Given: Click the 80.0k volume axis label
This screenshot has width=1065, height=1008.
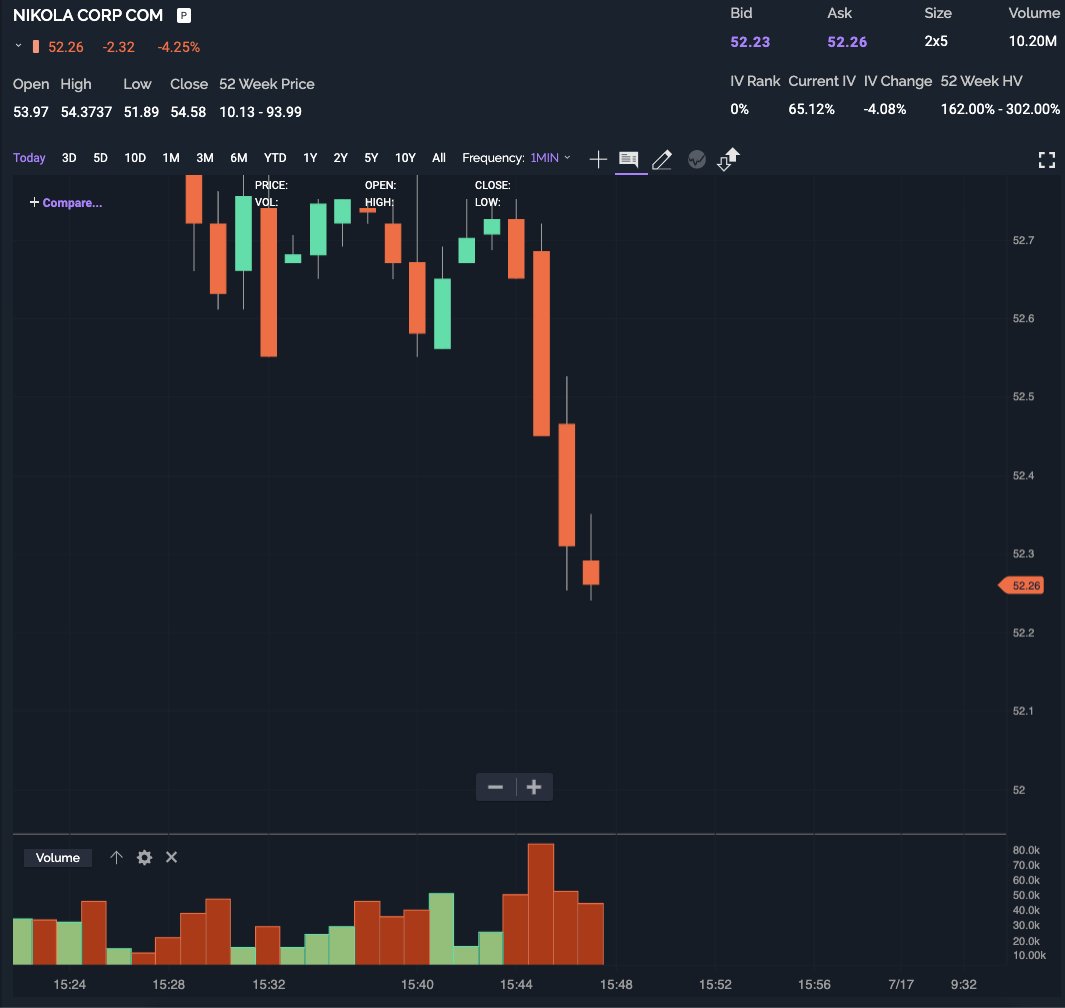Looking at the screenshot, I should coord(1026,850).
